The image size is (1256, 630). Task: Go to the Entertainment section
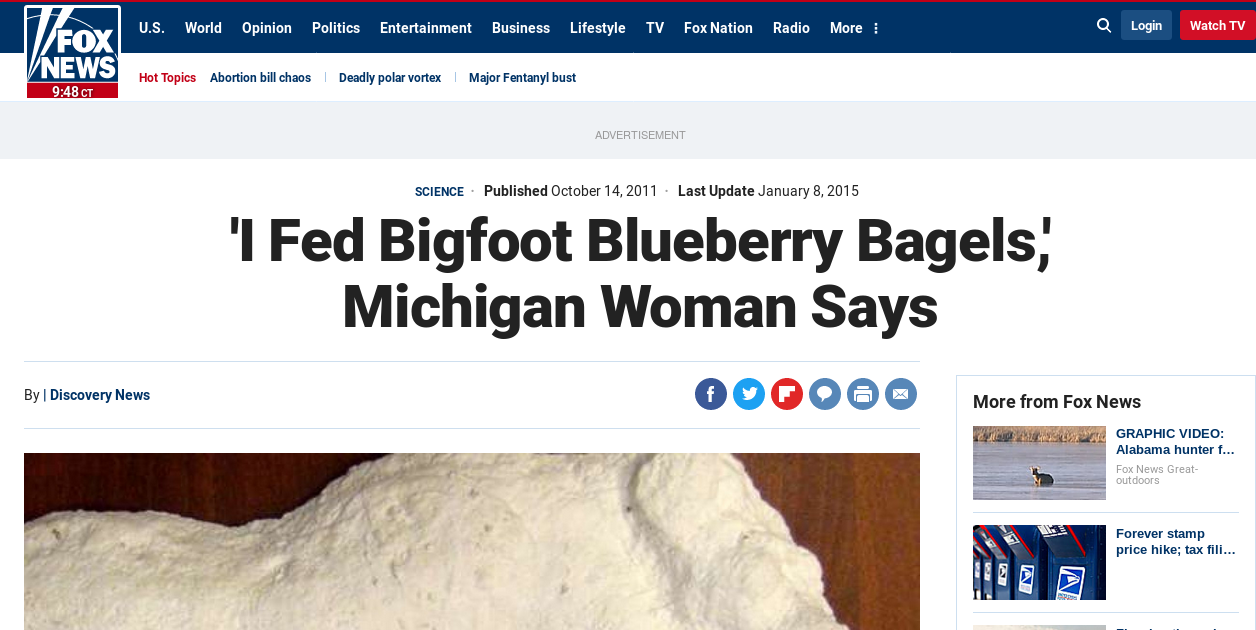pos(426,28)
